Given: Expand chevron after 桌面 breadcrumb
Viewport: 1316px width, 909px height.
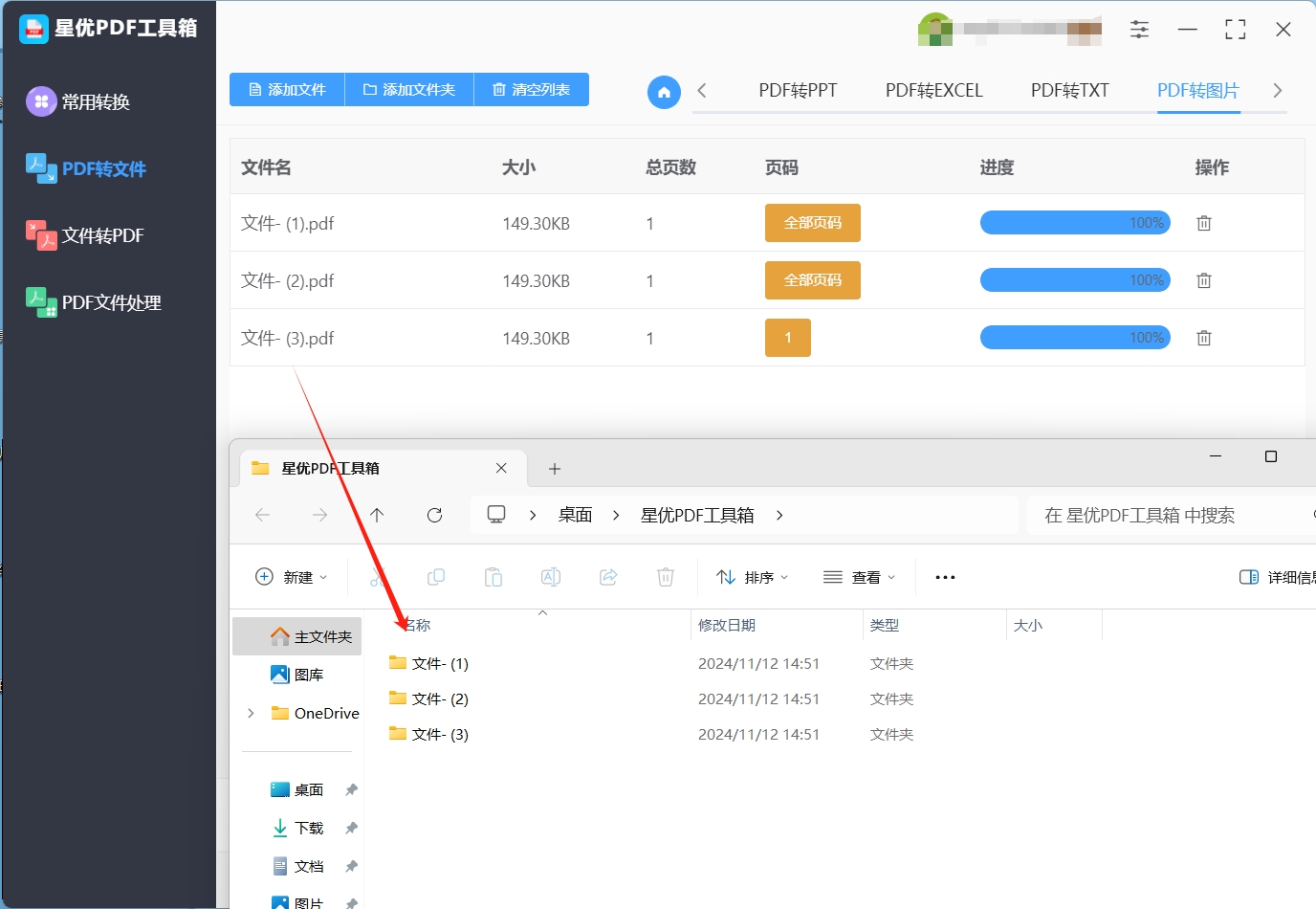Looking at the screenshot, I should point(616,515).
